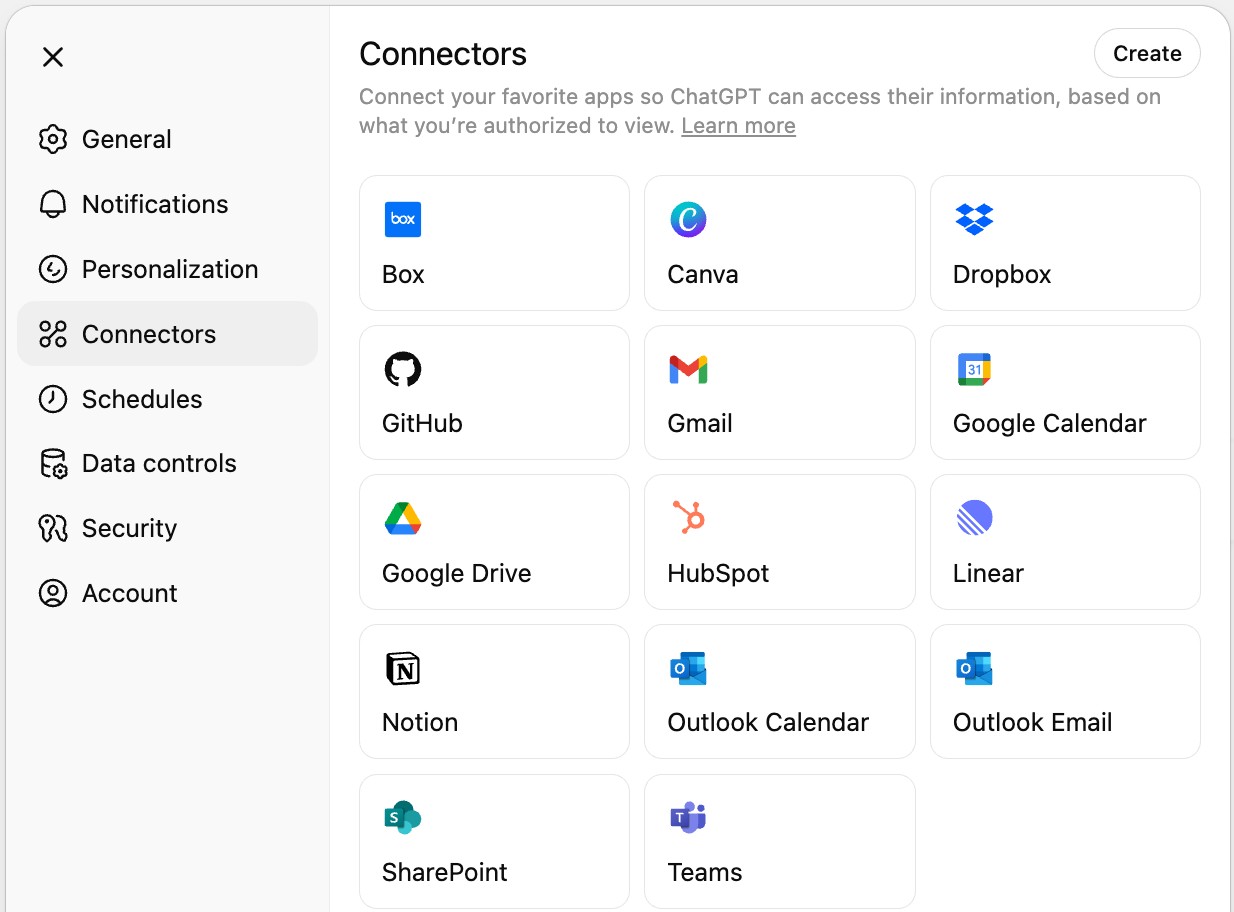Click the Linear connector icon
1234x912 pixels.
click(x=973, y=518)
